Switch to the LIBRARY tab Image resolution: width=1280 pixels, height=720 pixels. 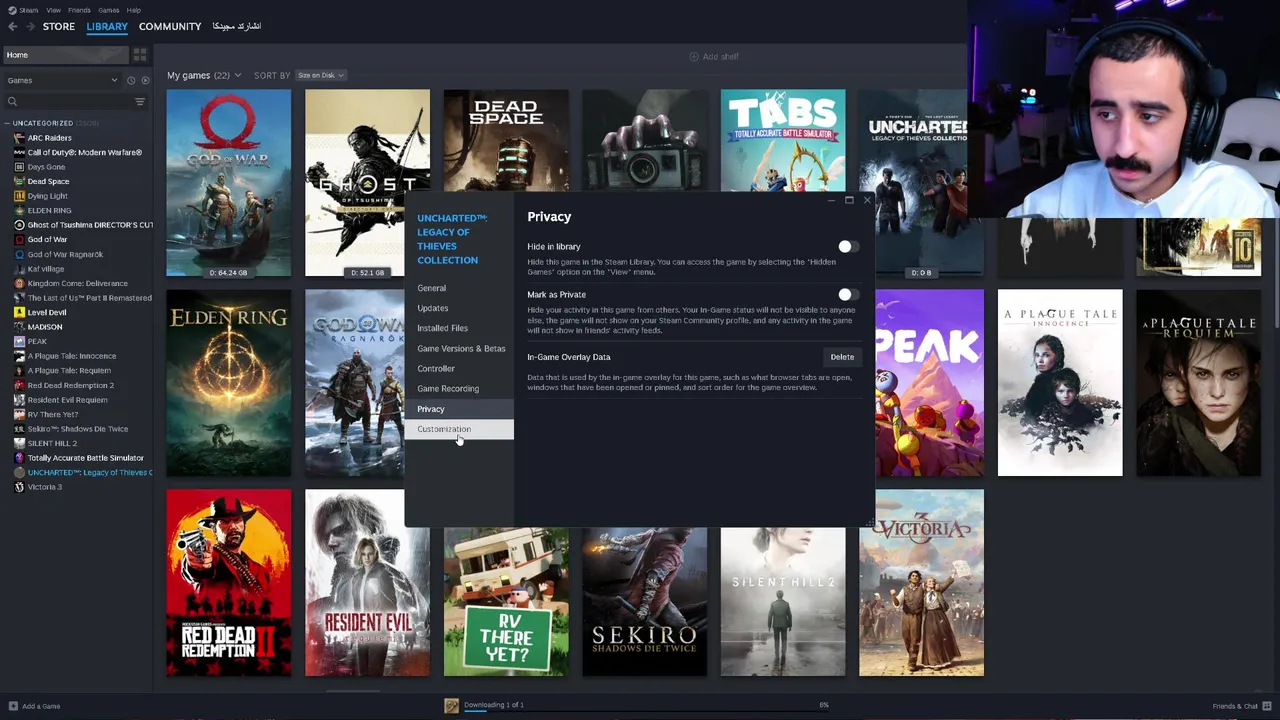(x=107, y=26)
